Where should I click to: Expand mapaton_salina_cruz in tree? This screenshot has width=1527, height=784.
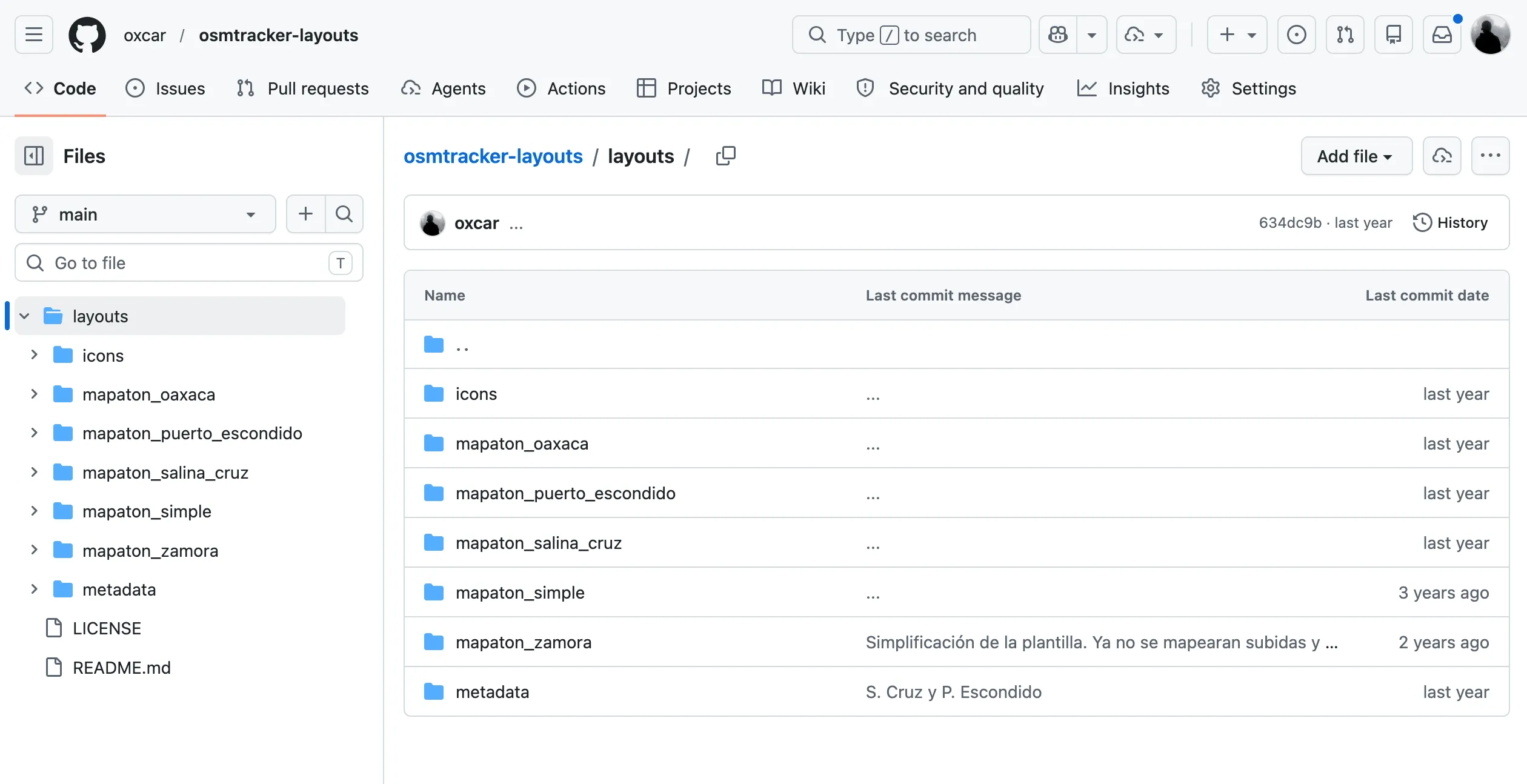click(35, 472)
